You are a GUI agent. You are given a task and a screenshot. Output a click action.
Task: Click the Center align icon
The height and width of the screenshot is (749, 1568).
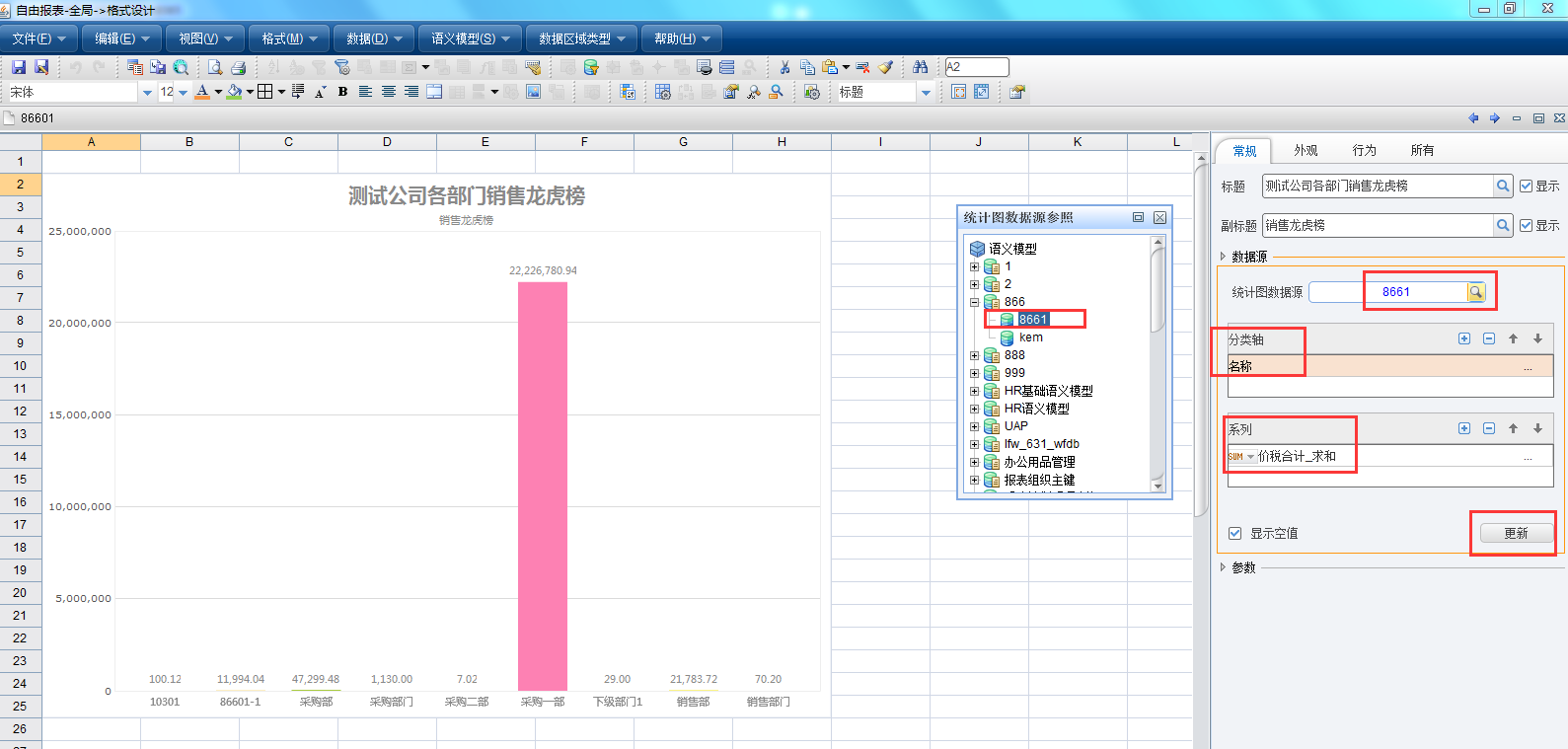[388, 92]
